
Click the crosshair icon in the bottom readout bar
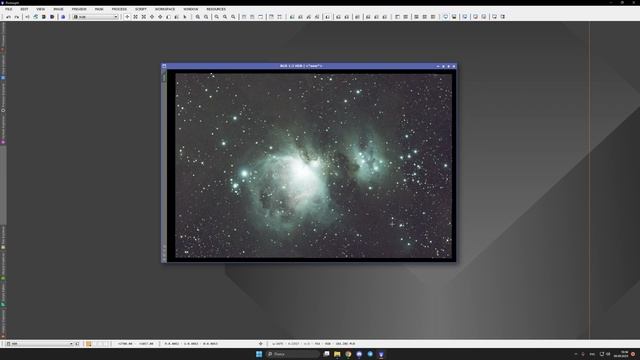[x=260, y=344]
